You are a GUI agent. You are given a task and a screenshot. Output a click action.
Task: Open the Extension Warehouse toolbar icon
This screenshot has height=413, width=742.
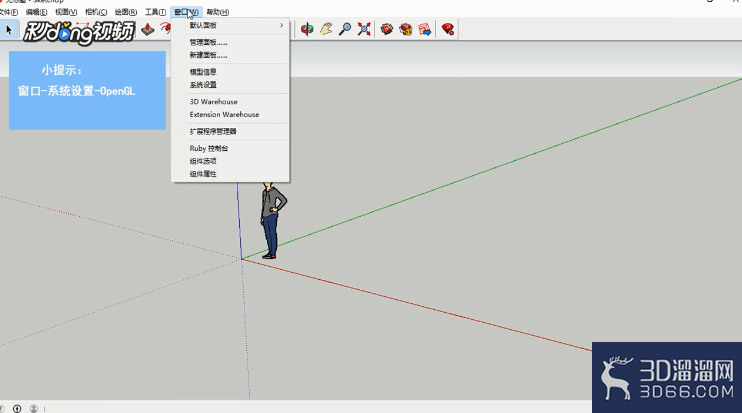click(406, 29)
